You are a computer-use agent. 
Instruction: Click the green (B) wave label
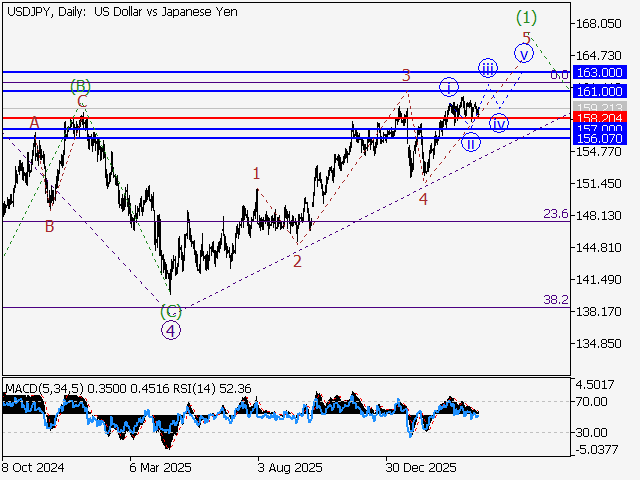[x=81, y=86]
